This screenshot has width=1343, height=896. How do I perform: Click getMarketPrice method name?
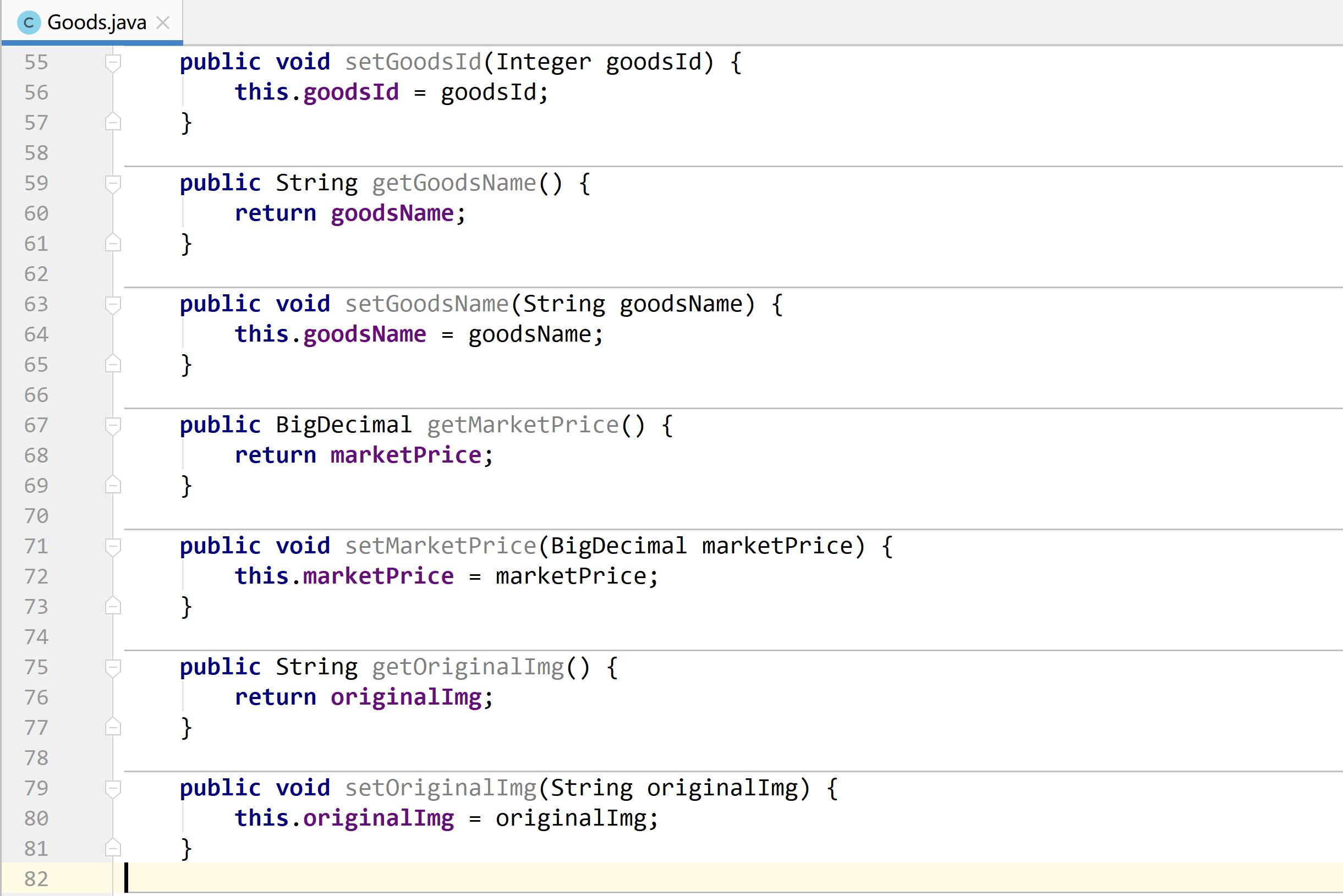(523, 425)
